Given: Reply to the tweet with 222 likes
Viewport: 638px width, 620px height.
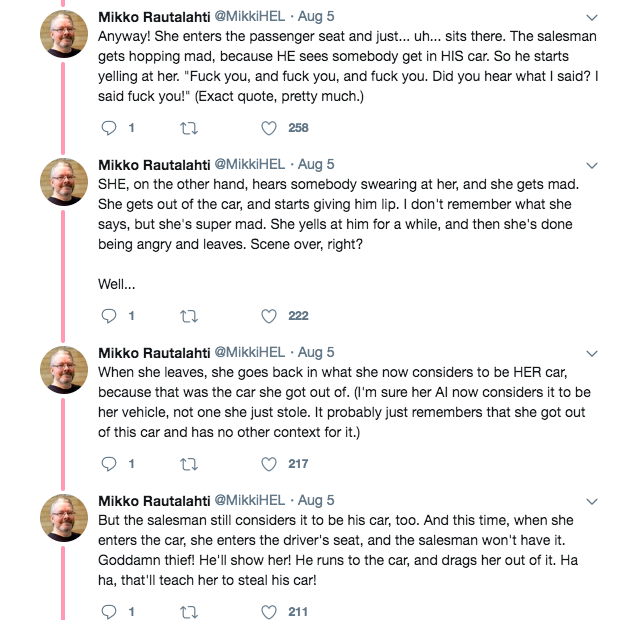Looking at the screenshot, I should [x=110, y=316].
